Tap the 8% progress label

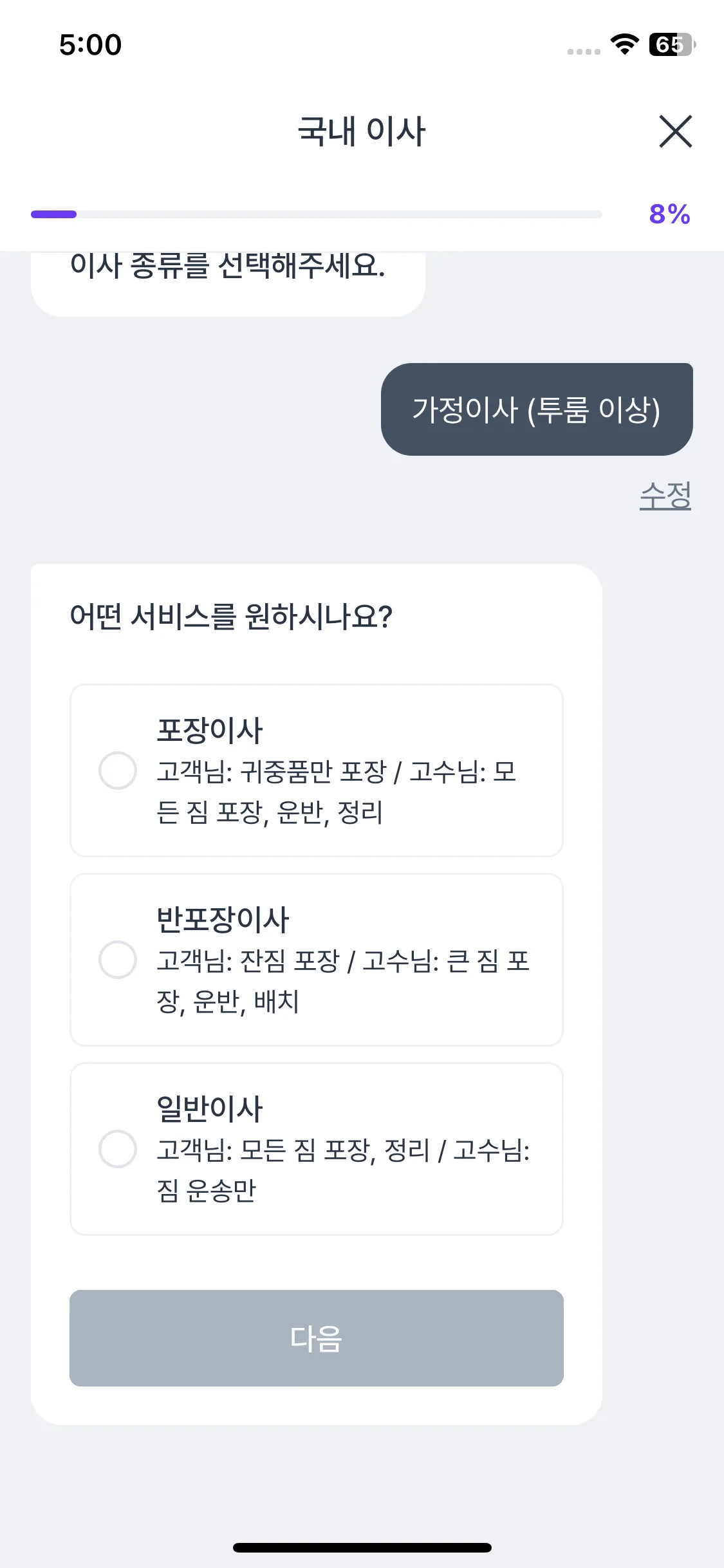669,214
